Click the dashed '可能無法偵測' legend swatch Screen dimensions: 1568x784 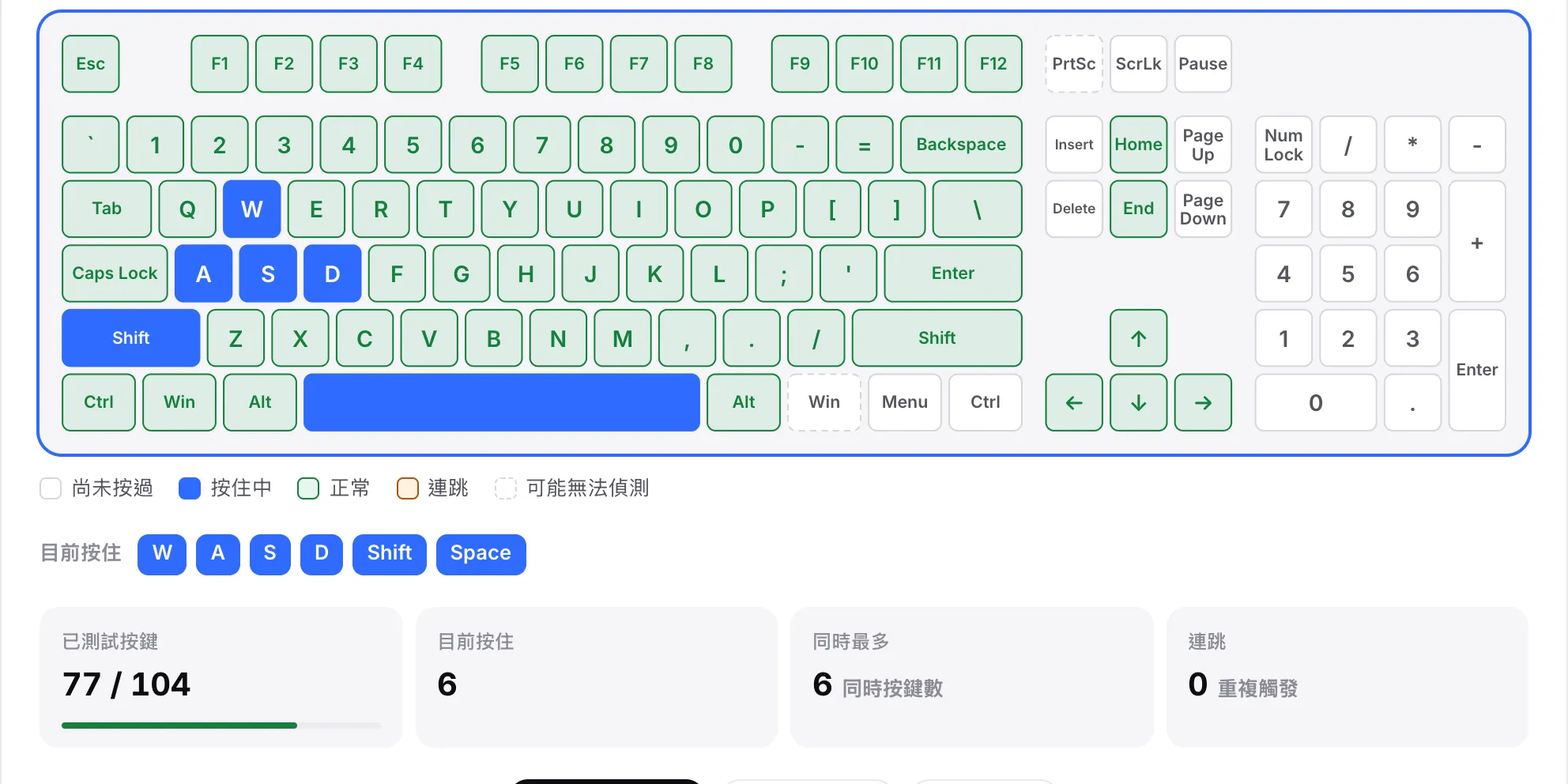pyautogui.click(x=506, y=488)
